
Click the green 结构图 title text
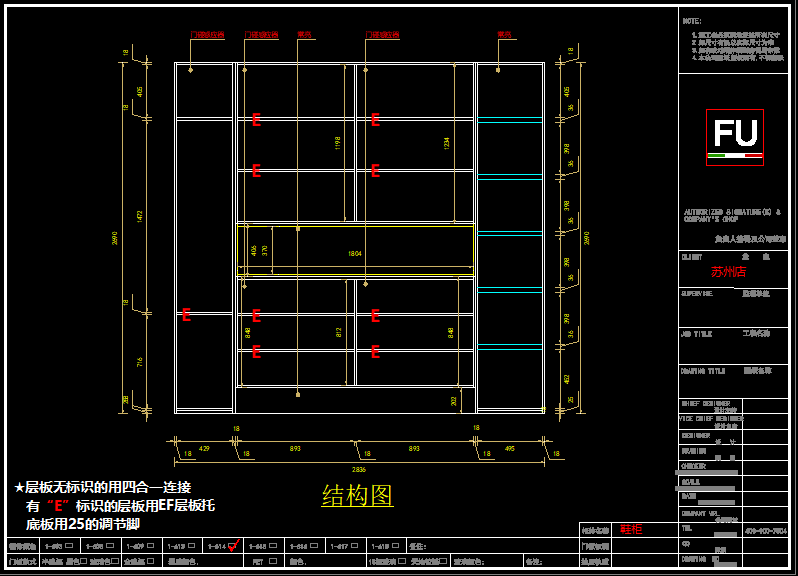click(357, 496)
